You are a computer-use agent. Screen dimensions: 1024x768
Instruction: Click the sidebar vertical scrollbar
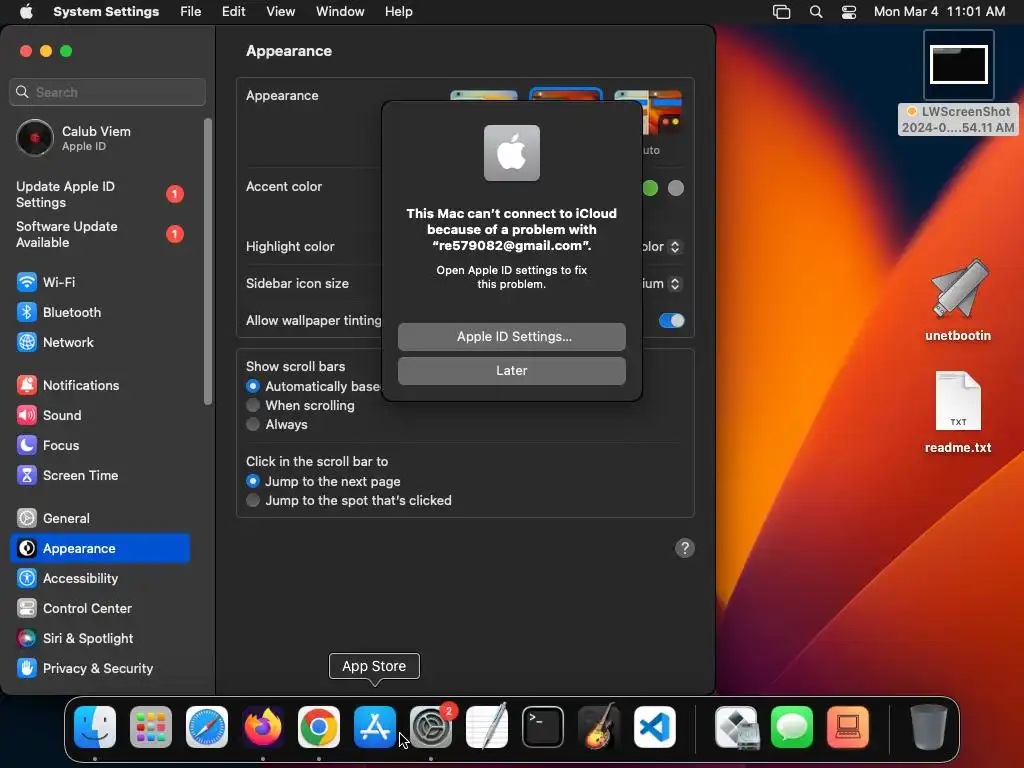point(208,261)
